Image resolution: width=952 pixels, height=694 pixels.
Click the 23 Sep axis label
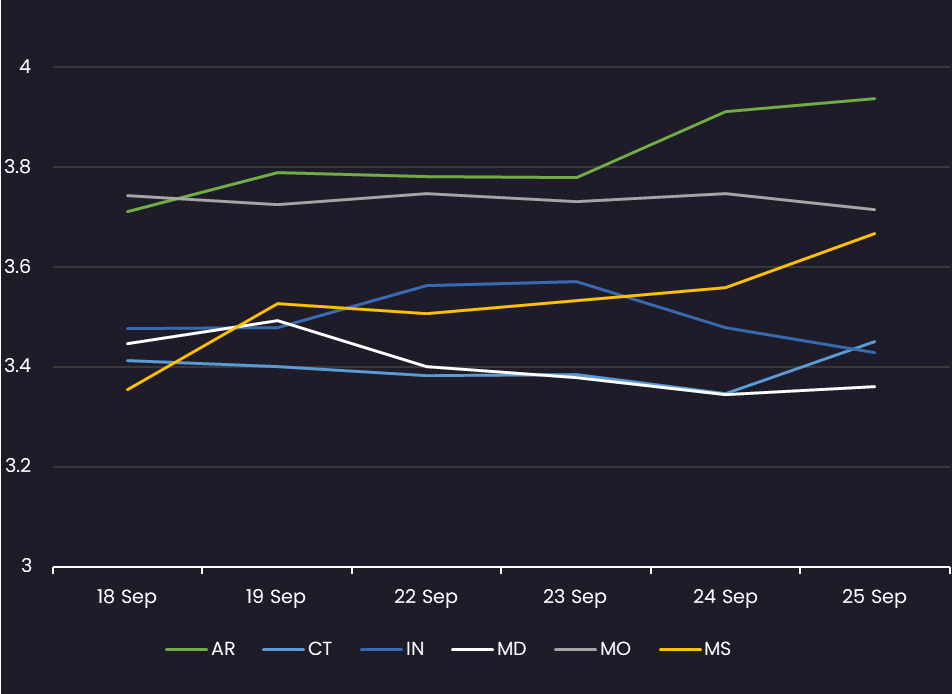[576, 597]
